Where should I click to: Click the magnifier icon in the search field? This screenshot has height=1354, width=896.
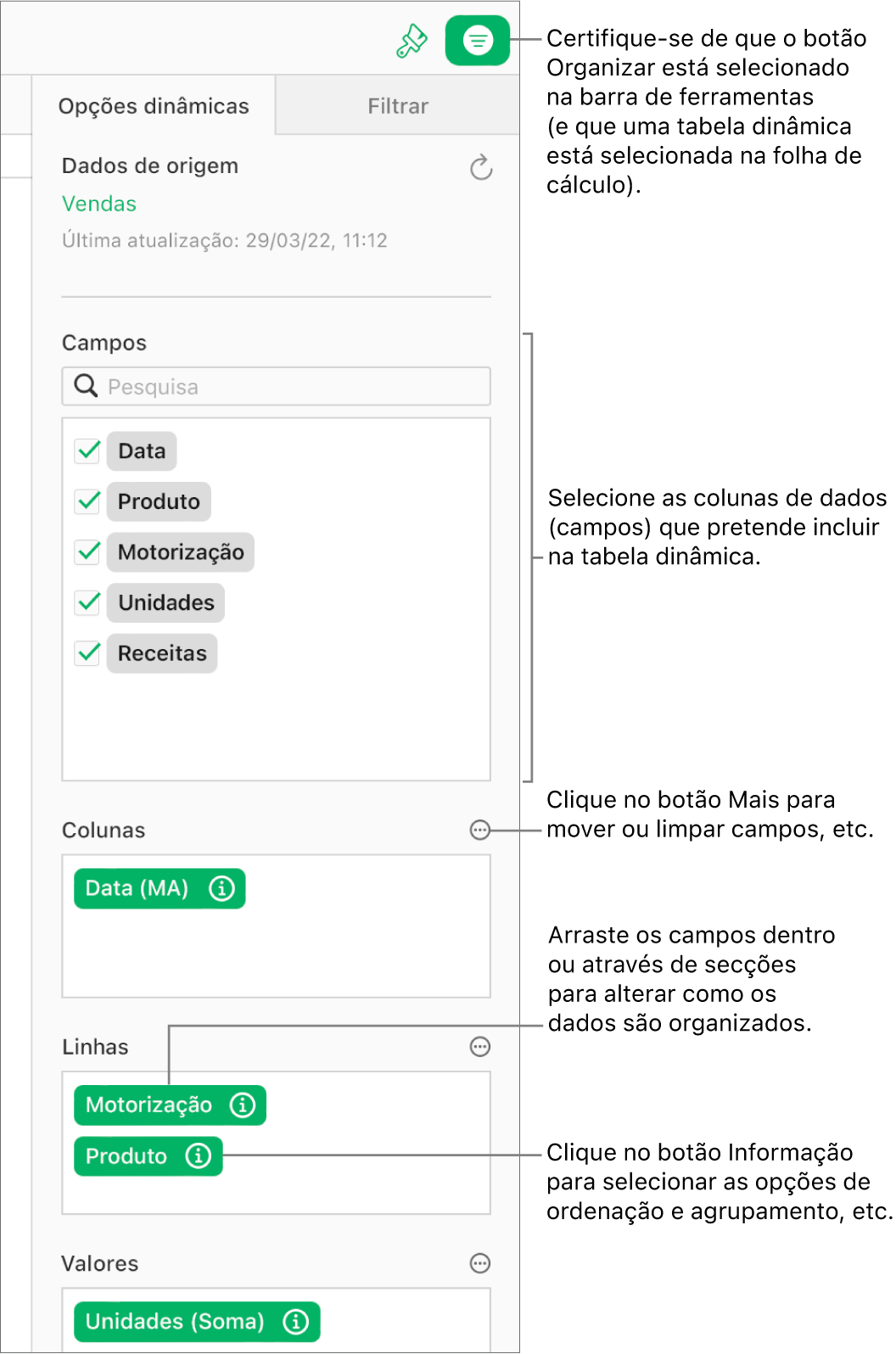coord(85,386)
